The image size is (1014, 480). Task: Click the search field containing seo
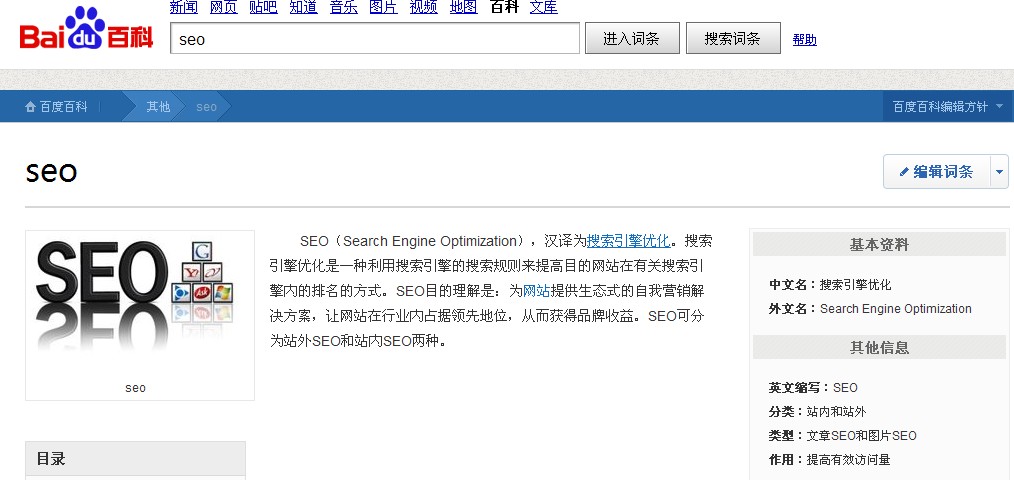click(375, 38)
